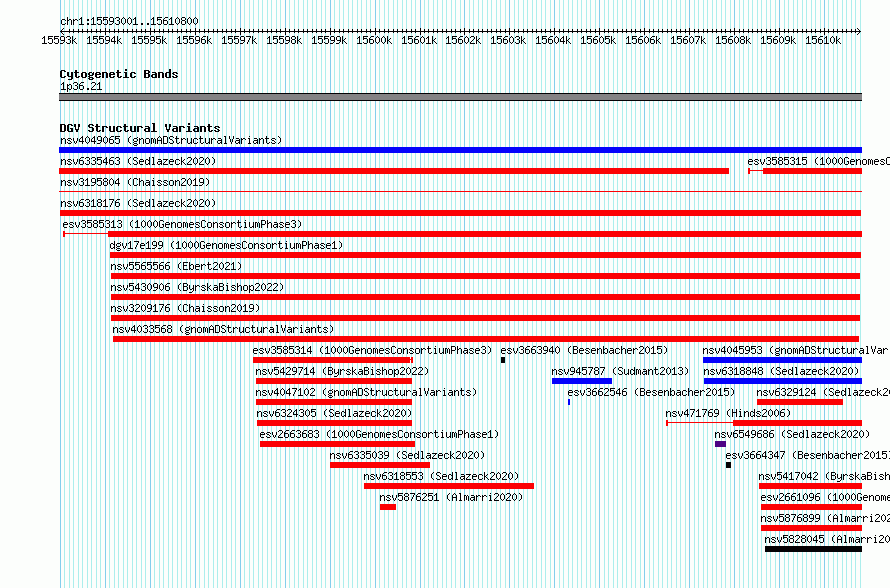890x588 pixels.
Task: Click the purple bar under nsv6549686
Action: click(x=720, y=444)
